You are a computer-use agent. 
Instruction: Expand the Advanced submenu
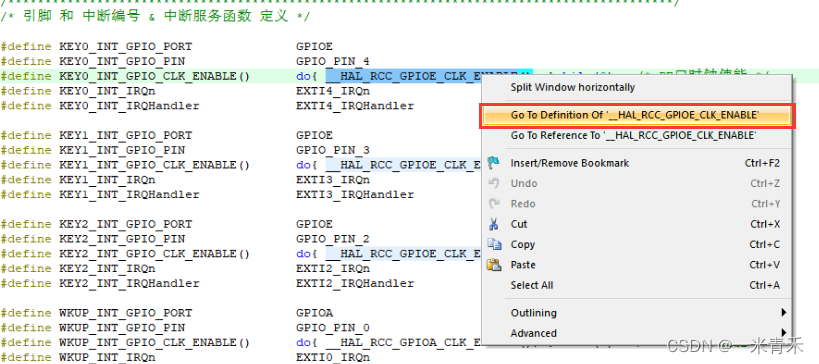(x=636, y=333)
